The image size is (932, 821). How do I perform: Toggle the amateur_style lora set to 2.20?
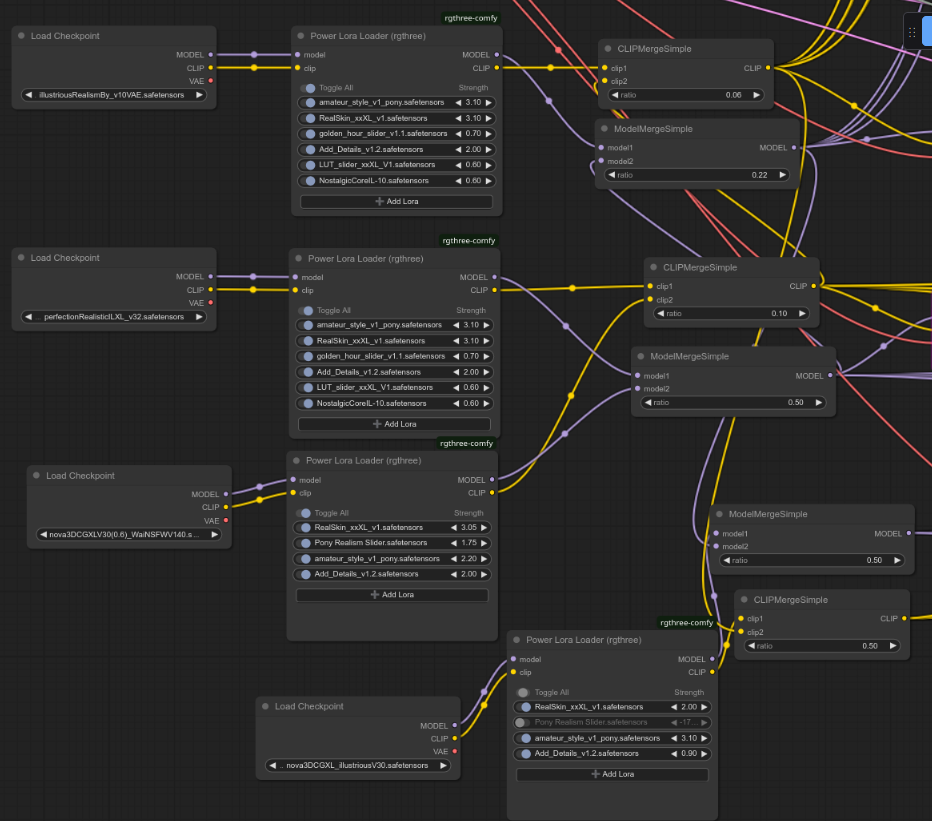(x=304, y=559)
